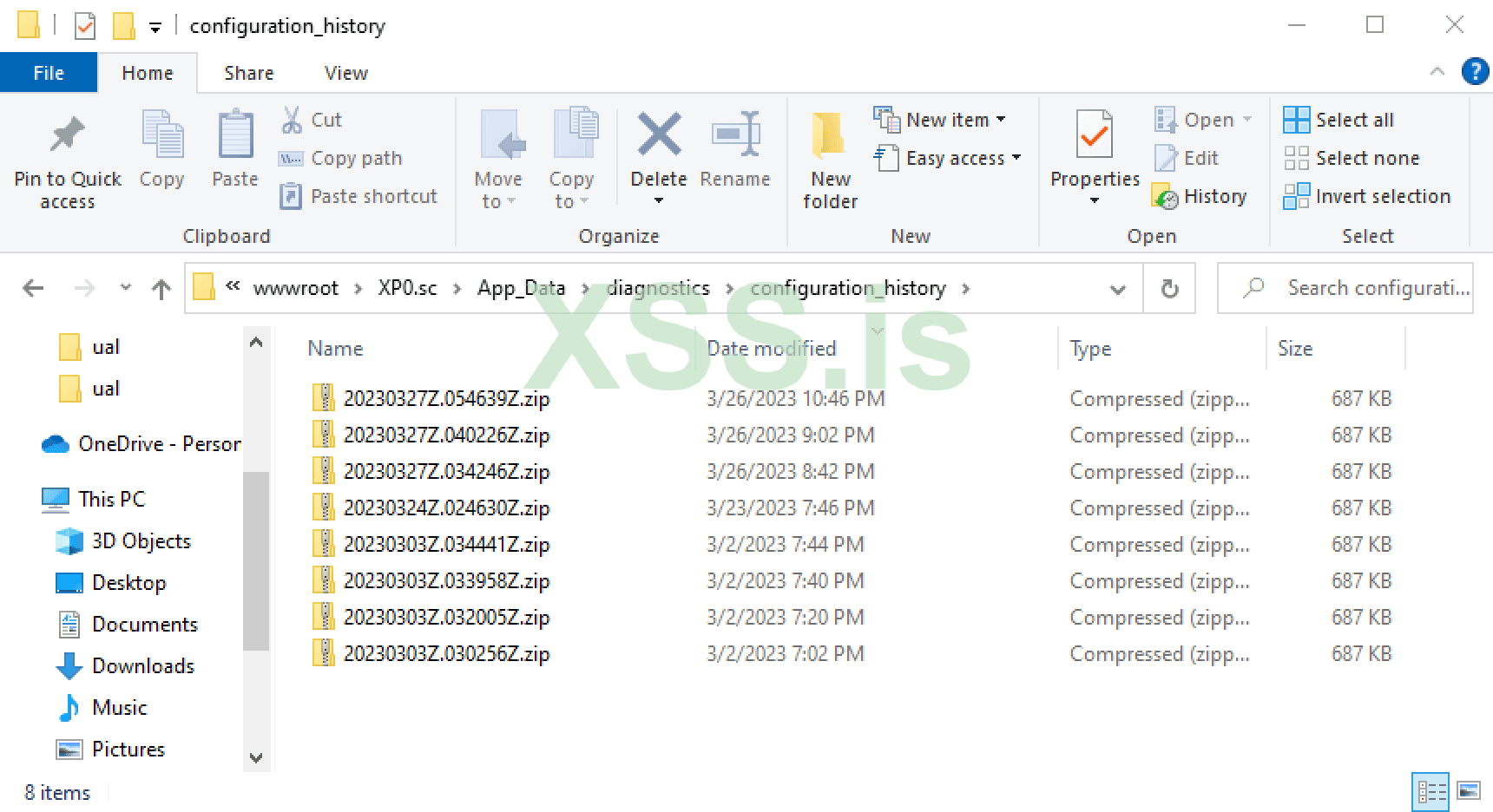Expand the Open button dropdown arrow
The image size is (1493, 812).
(x=1247, y=120)
